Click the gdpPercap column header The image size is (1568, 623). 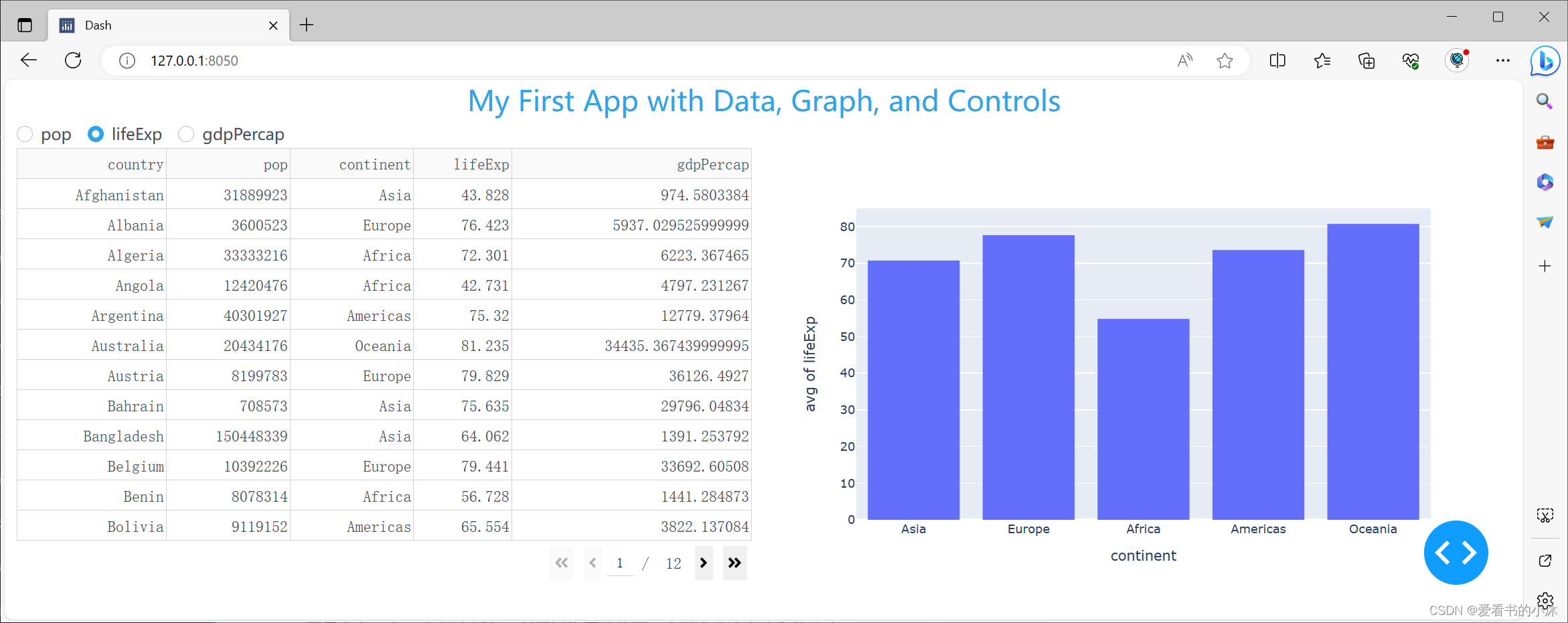pyautogui.click(x=631, y=164)
